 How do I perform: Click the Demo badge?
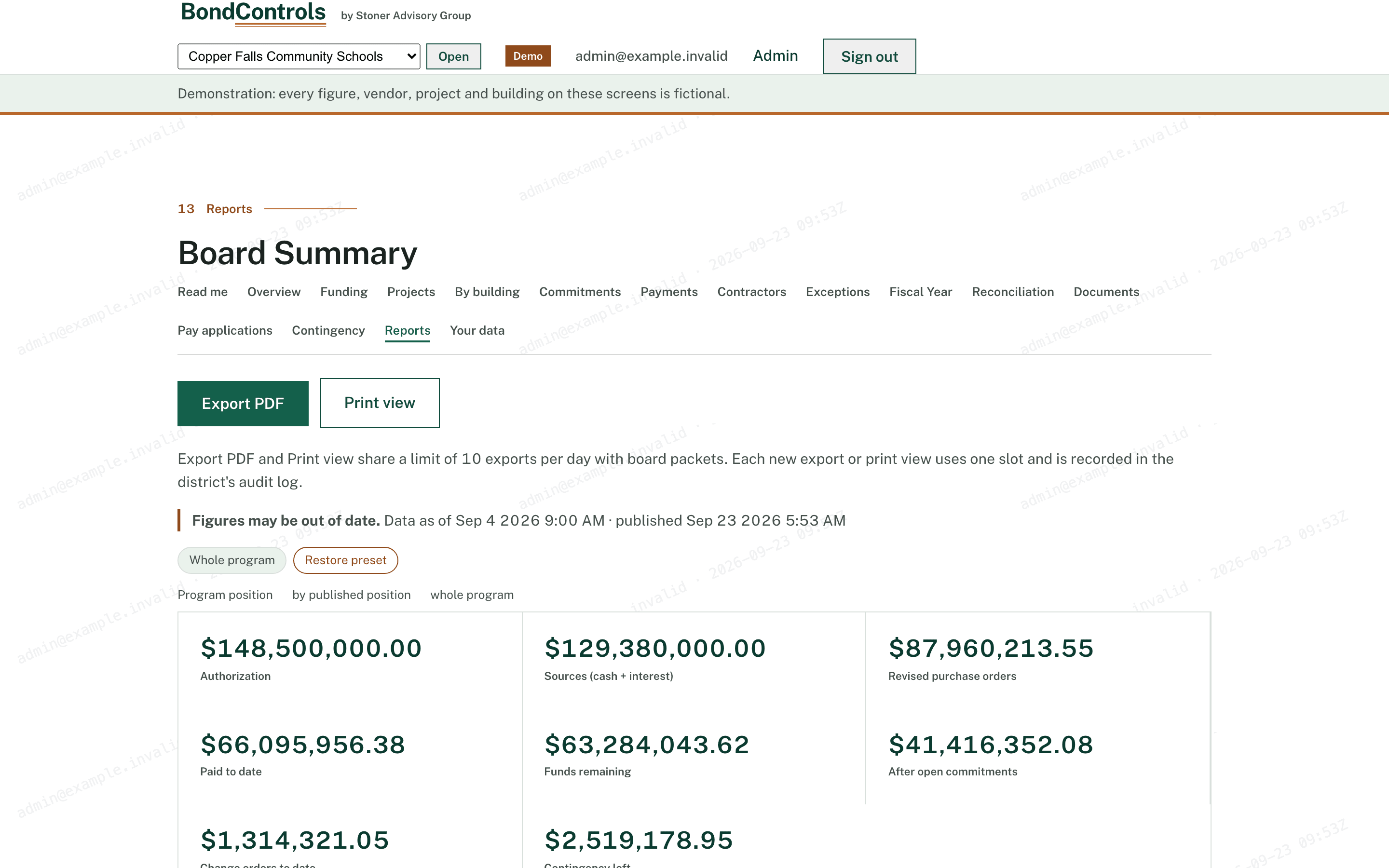(528, 55)
